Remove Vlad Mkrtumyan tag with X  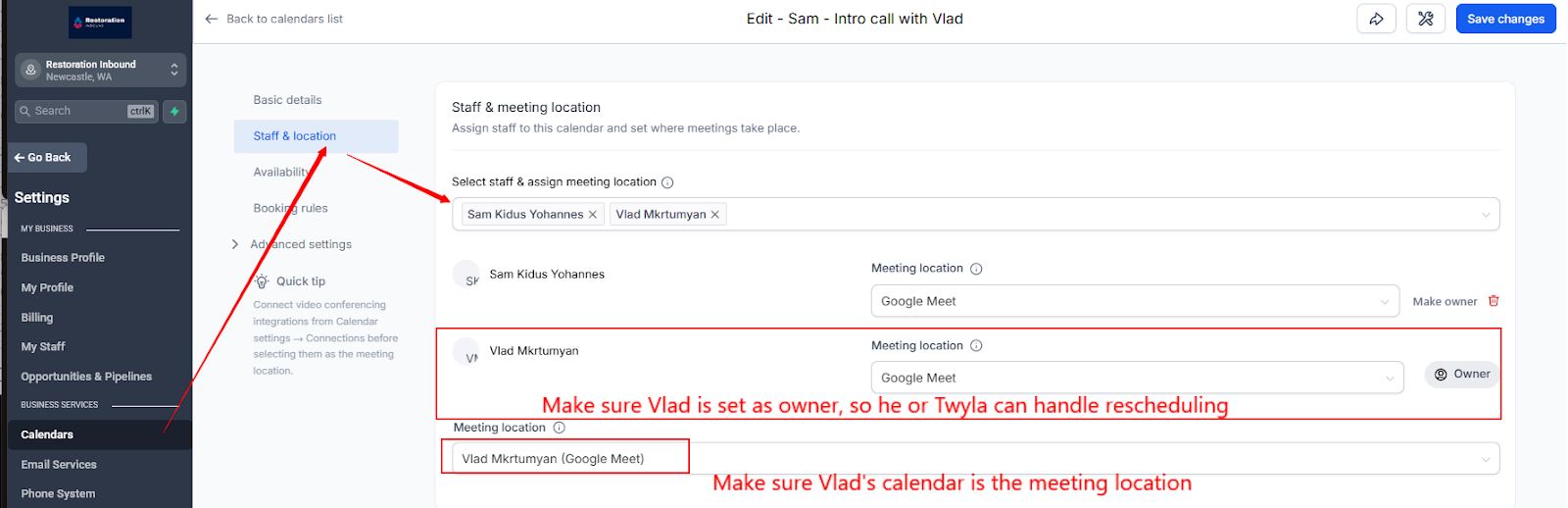coord(715,215)
